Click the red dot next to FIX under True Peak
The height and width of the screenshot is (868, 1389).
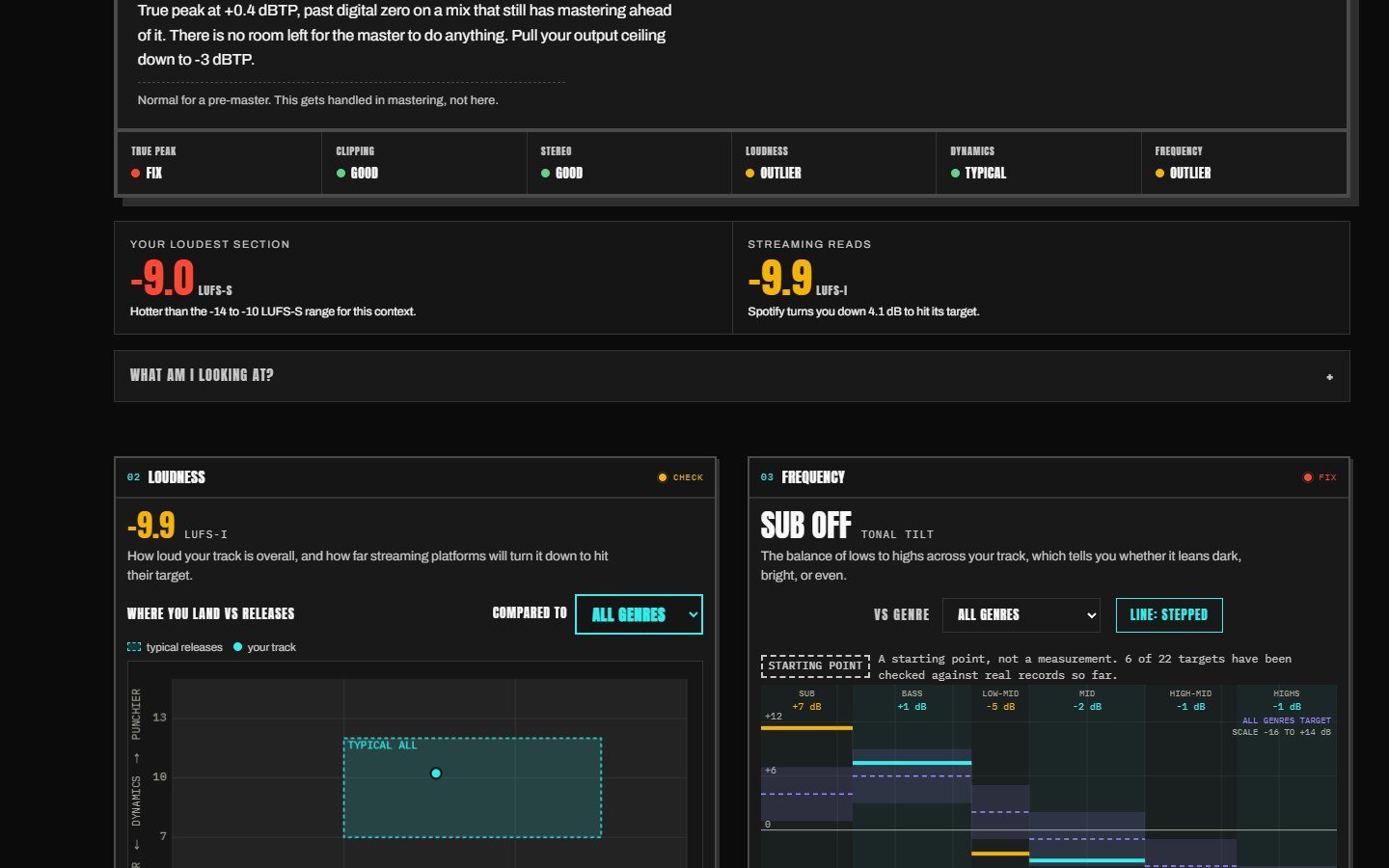point(136,174)
